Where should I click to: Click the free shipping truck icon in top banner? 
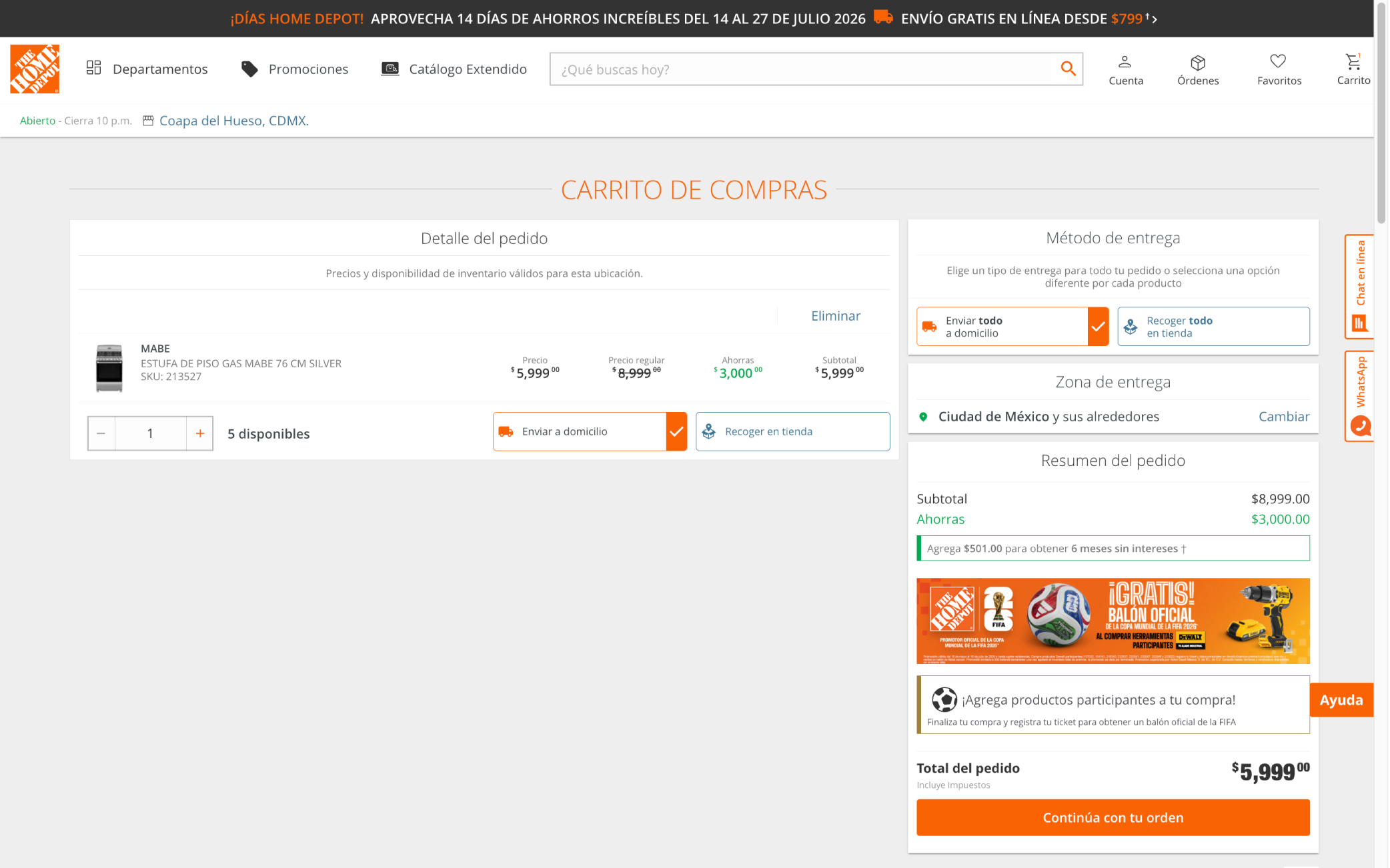point(883,17)
